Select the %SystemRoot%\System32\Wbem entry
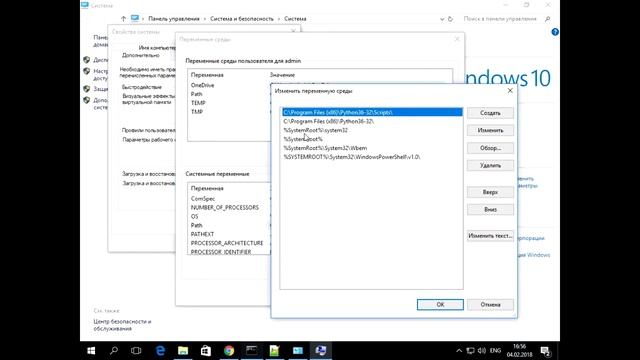This screenshot has height=360, width=640. pyautogui.click(x=372, y=148)
